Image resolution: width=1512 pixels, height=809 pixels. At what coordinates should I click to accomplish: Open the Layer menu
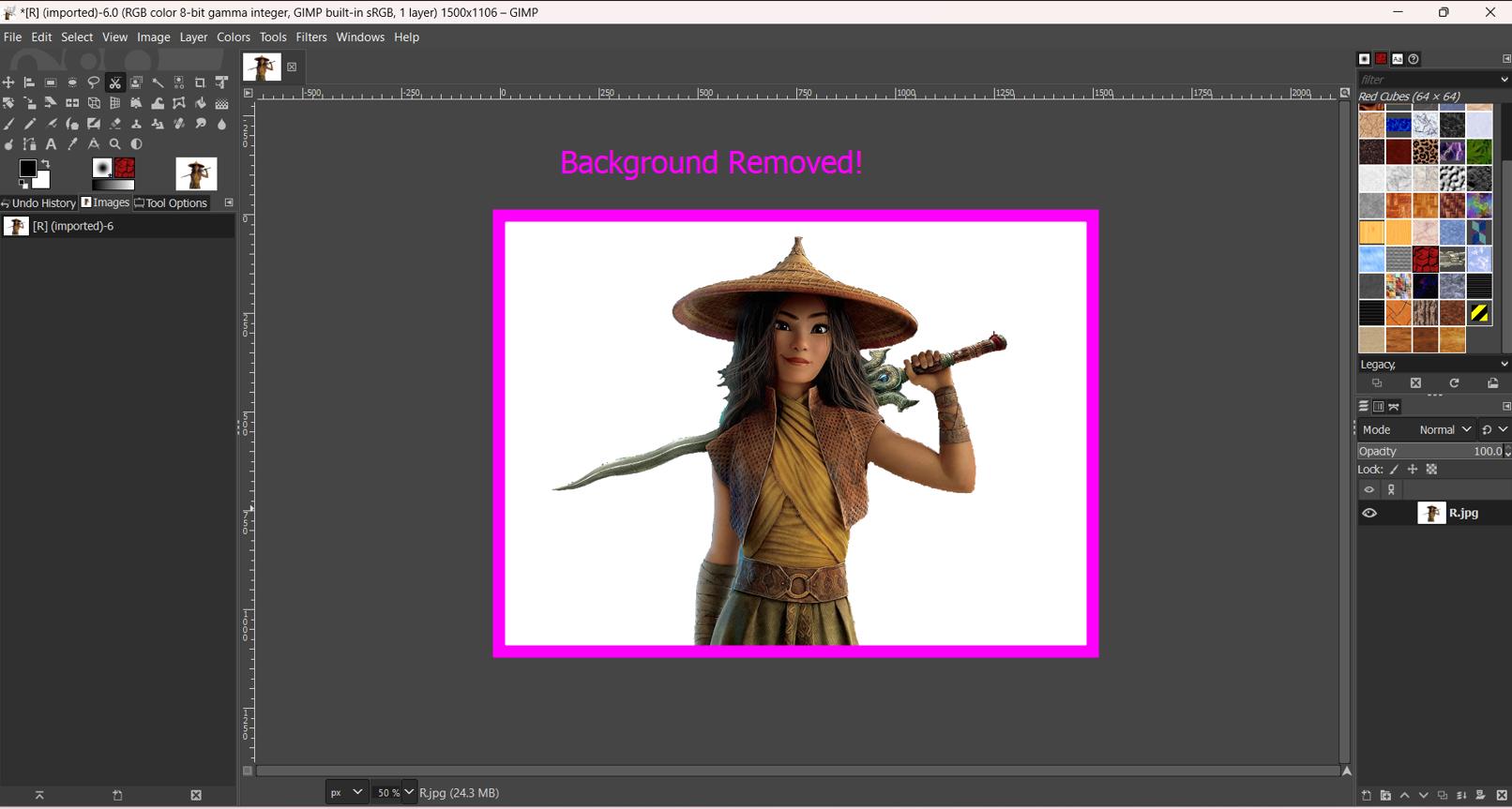193,37
